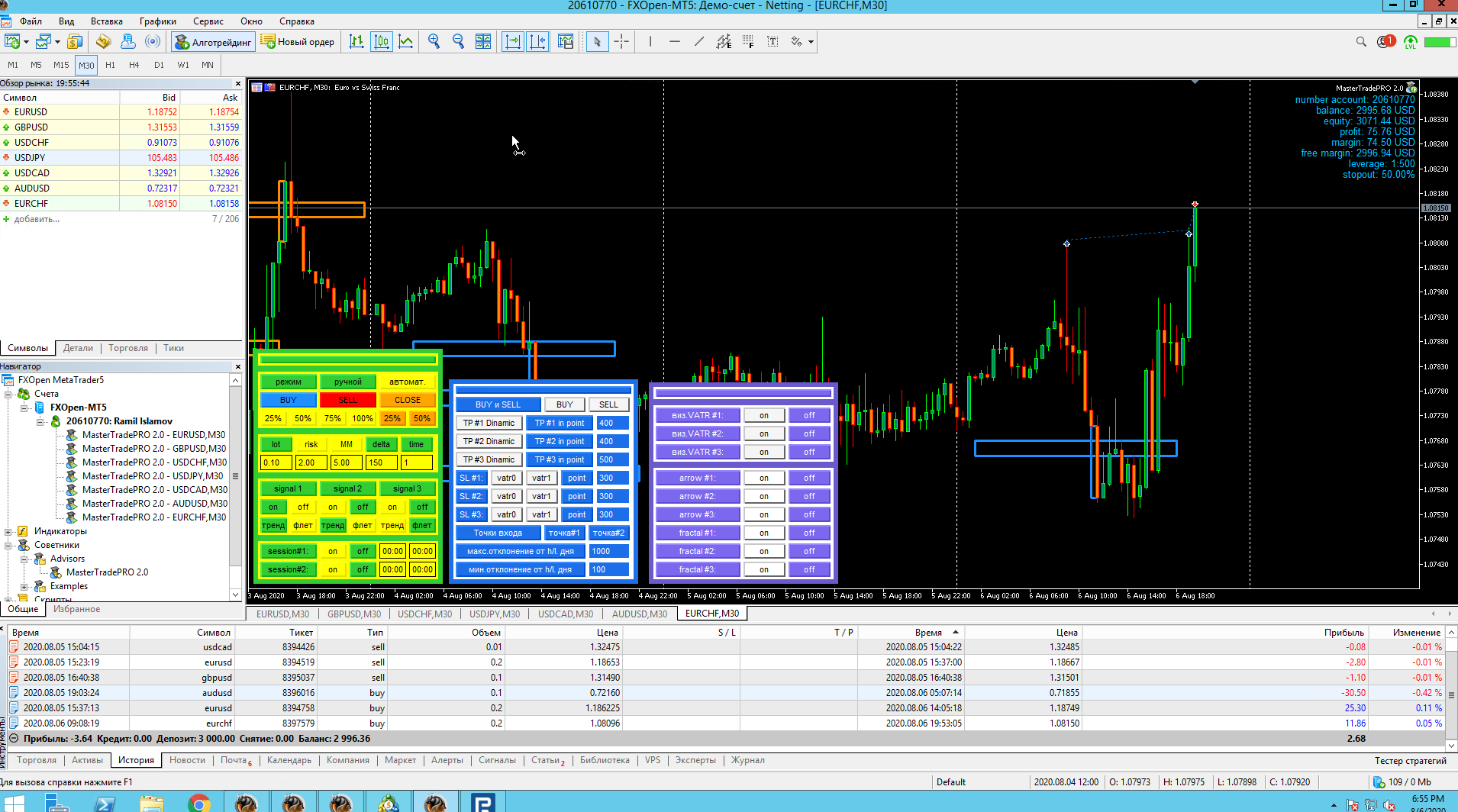Open Google Chrome from the taskbar
Viewport: 1458px width, 812px height.
[x=198, y=803]
